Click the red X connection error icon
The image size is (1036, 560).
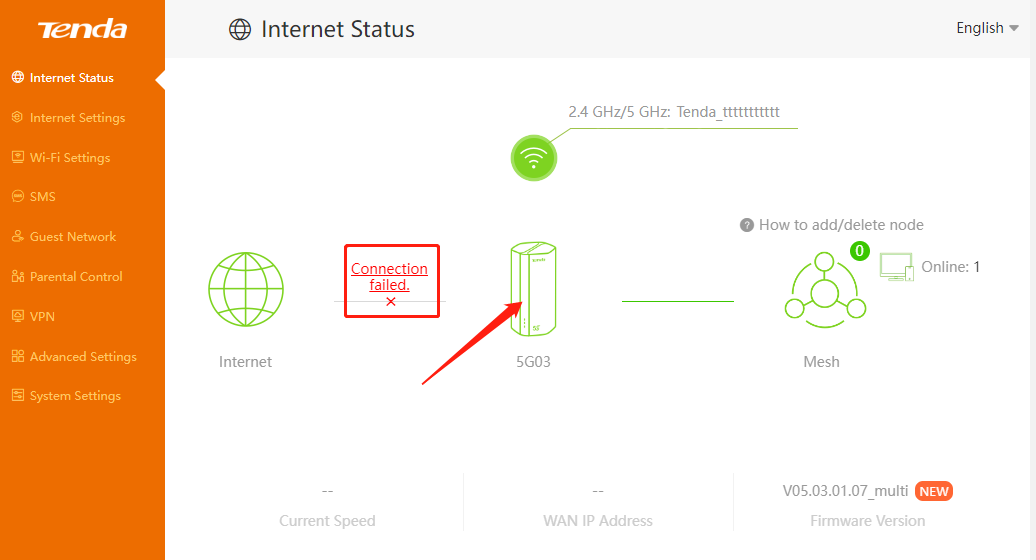point(391,301)
